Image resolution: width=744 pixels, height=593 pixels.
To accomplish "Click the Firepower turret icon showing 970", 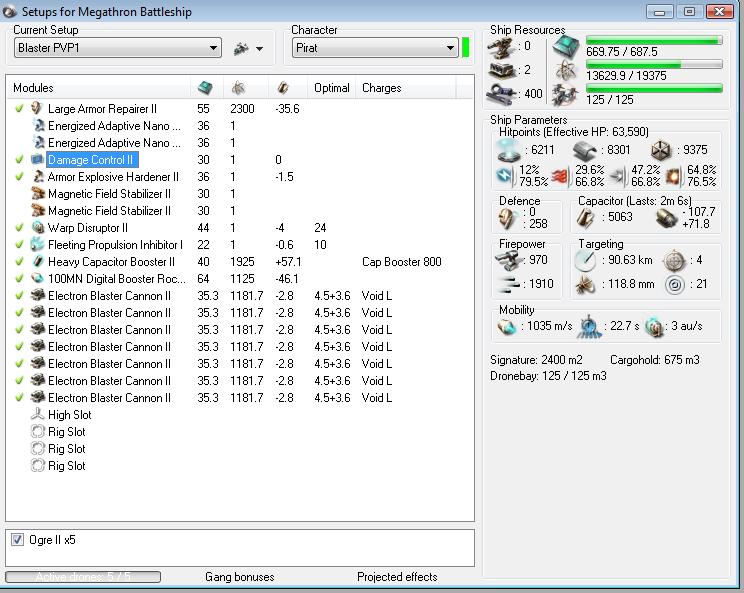I will (x=508, y=260).
